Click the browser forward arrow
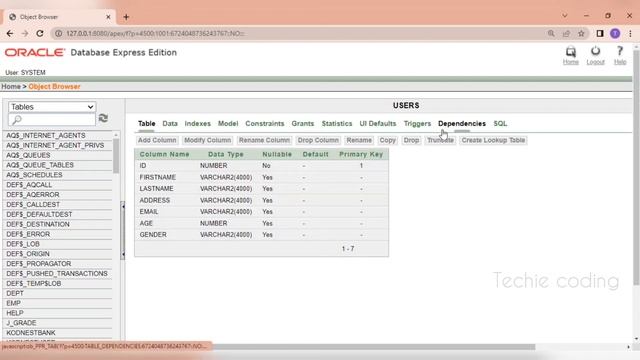The height and width of the screenshot is (360, 640). (x=25, y=33)
